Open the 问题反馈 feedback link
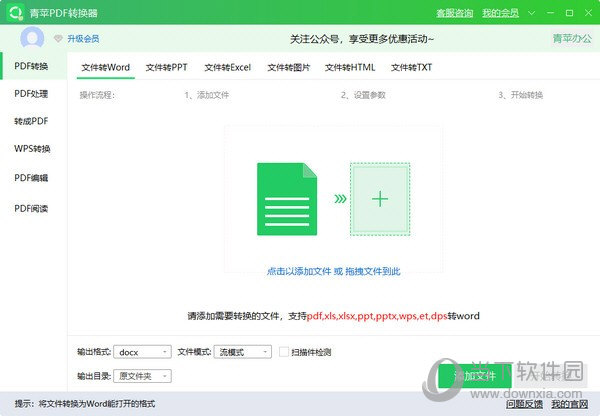The height and width of the screenshot is (416, 600). [x=524, y=404]
